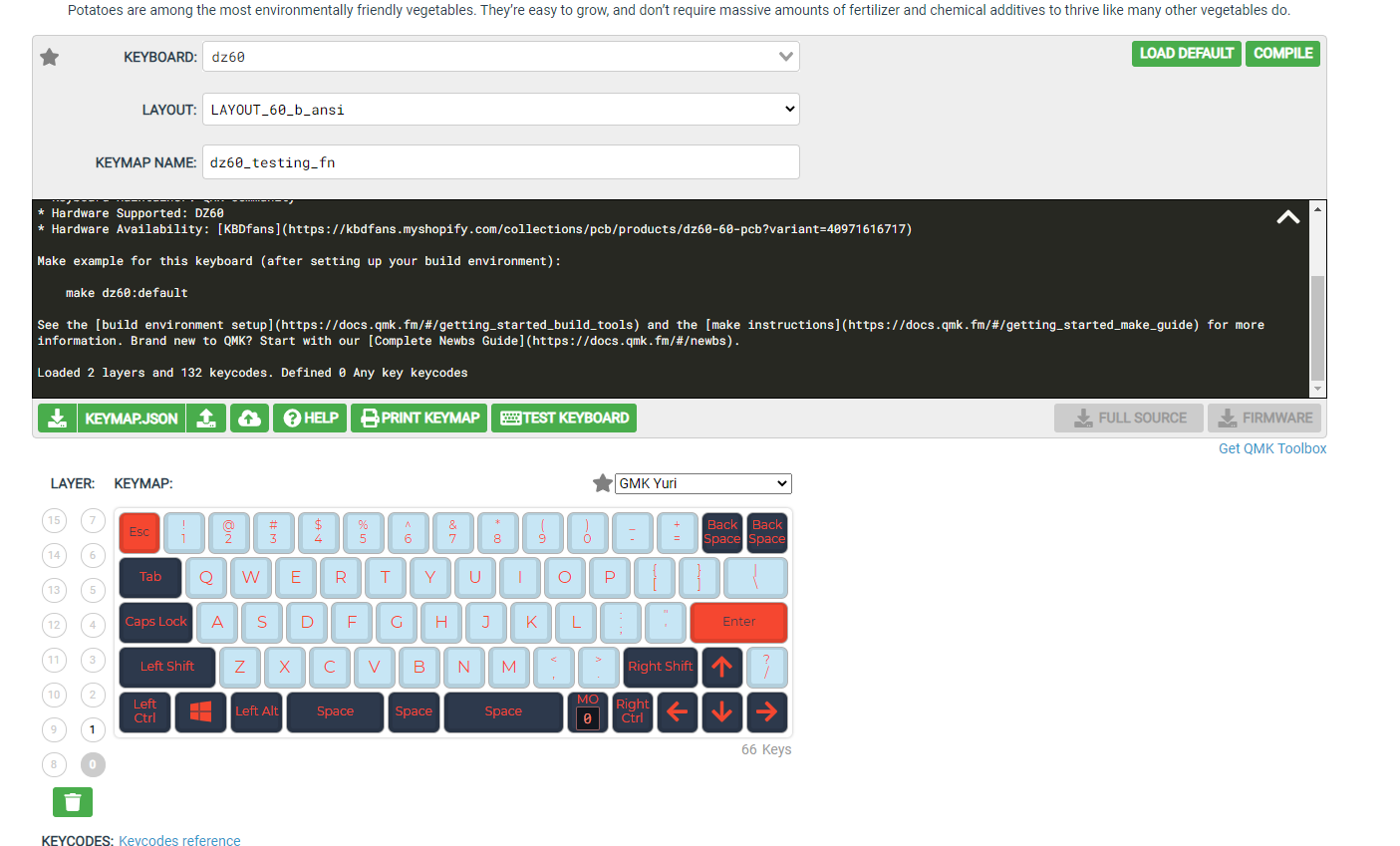Click PRINT KEYMAP button

pos(420,419)
